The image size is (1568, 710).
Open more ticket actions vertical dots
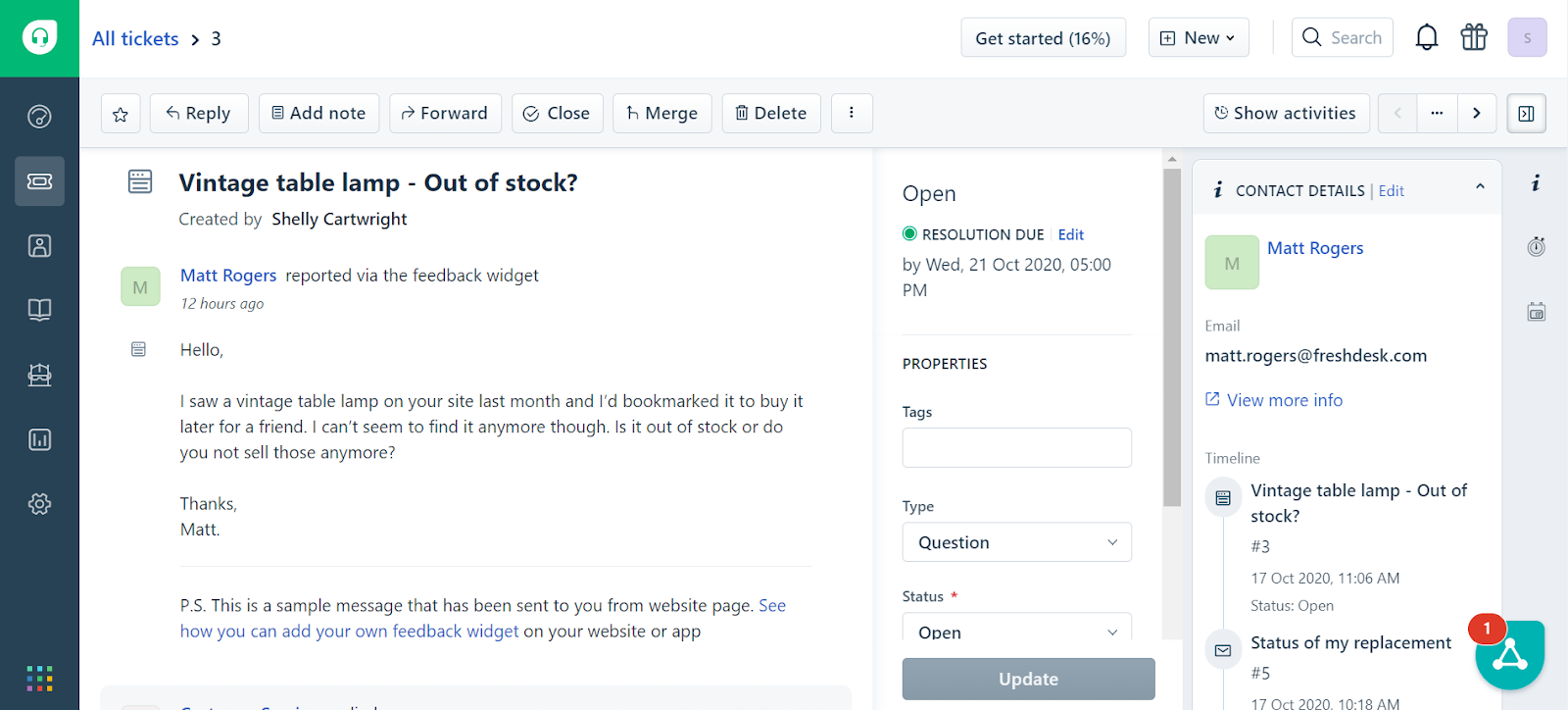coord(852,113)
